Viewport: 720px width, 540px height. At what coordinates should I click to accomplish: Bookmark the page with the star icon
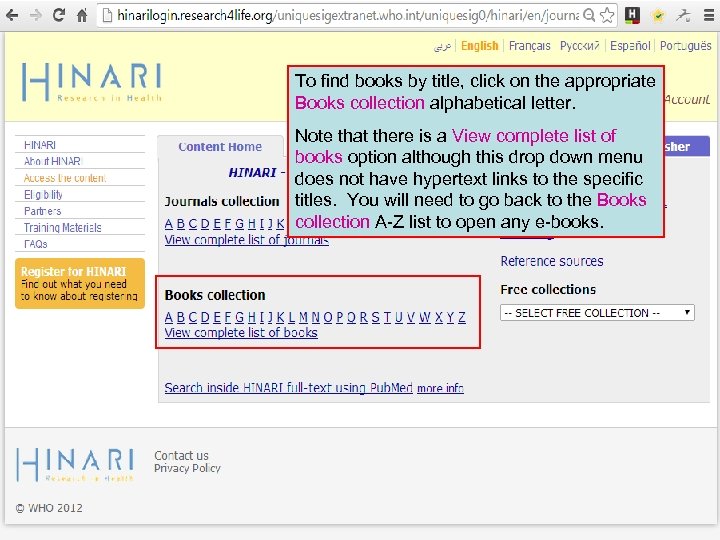(607, 16)
